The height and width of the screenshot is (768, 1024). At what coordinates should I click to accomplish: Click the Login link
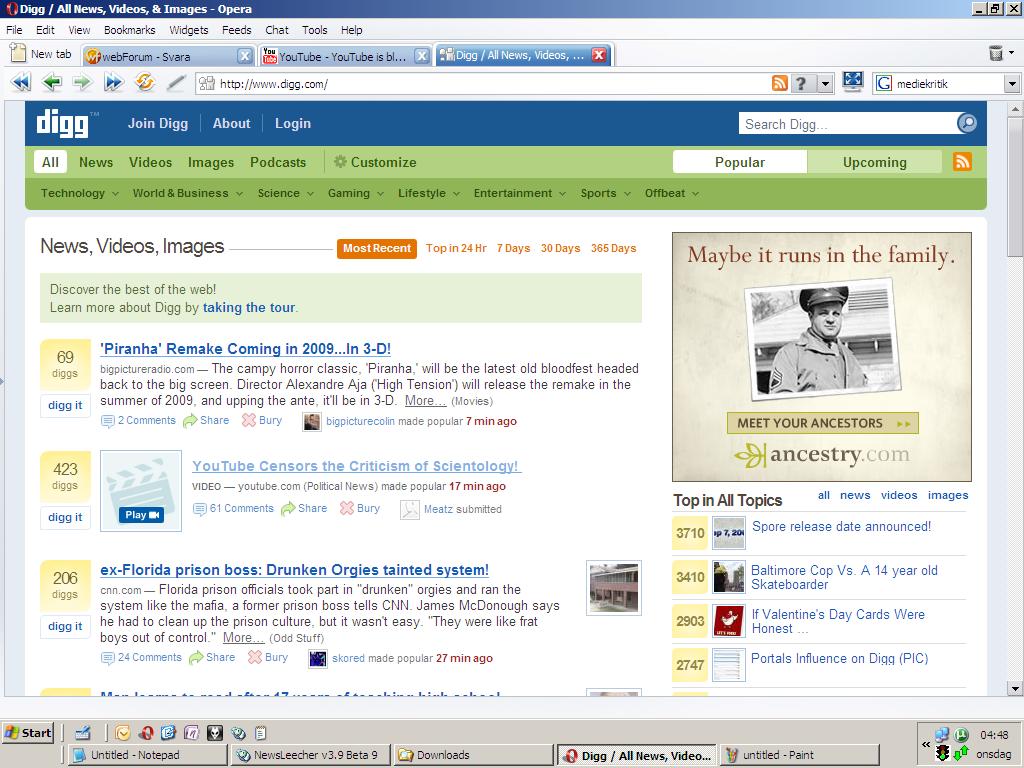tap(293, 123)
